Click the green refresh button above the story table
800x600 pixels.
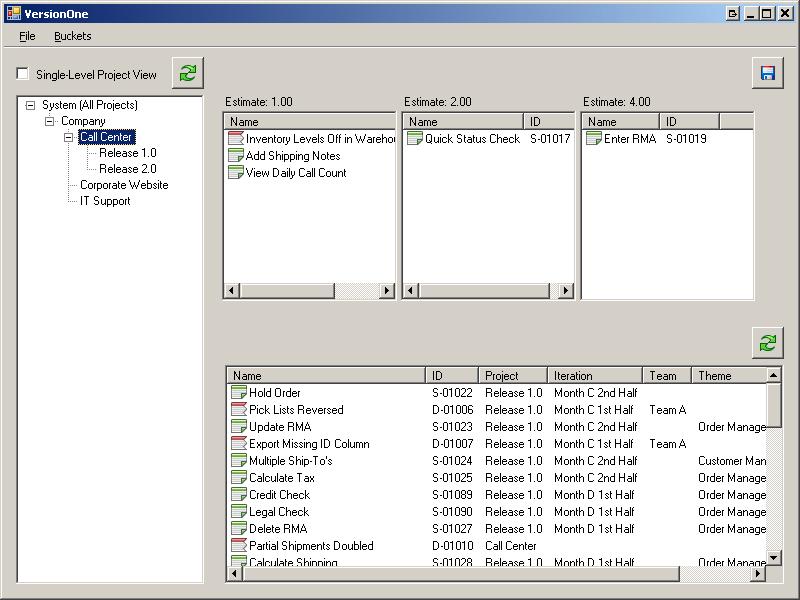767,343
